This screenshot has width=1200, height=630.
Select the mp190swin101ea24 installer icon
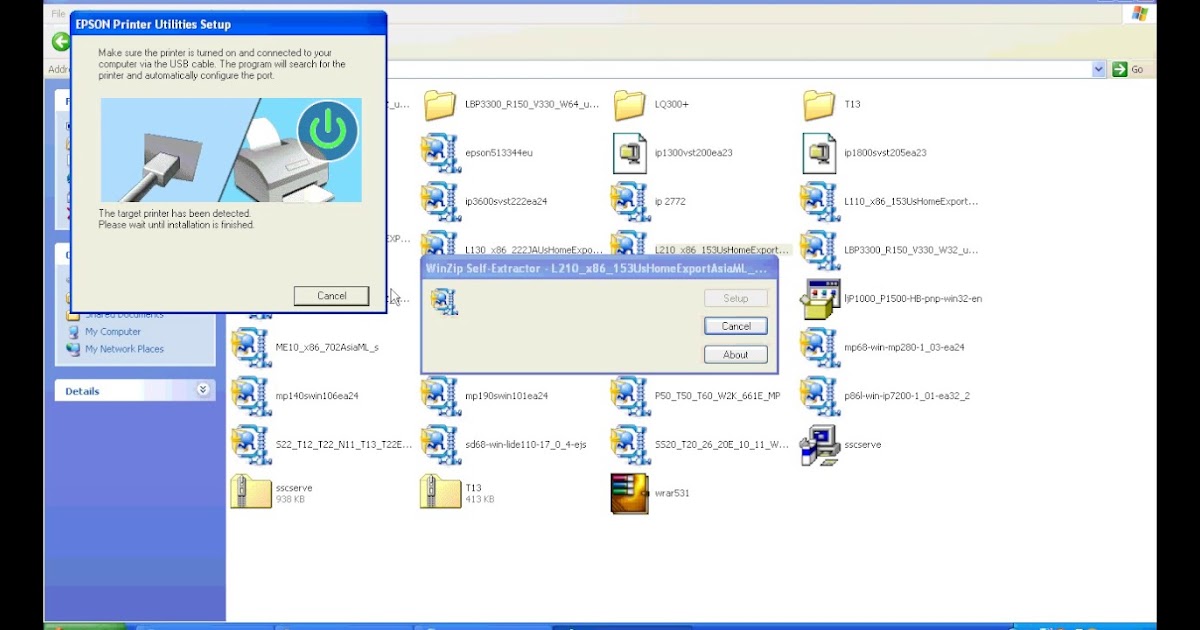(x=440, y=395)
